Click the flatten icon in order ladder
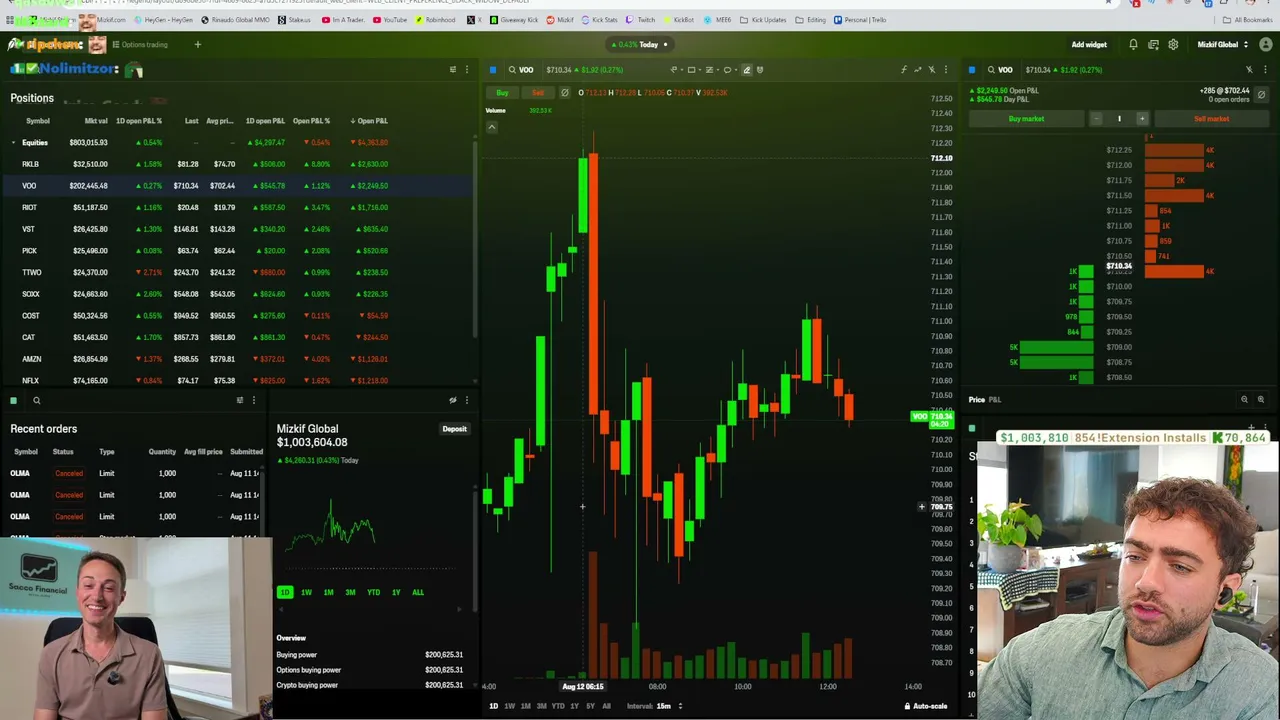This screenshot has width=1280, height=720. pos(1261,95)
